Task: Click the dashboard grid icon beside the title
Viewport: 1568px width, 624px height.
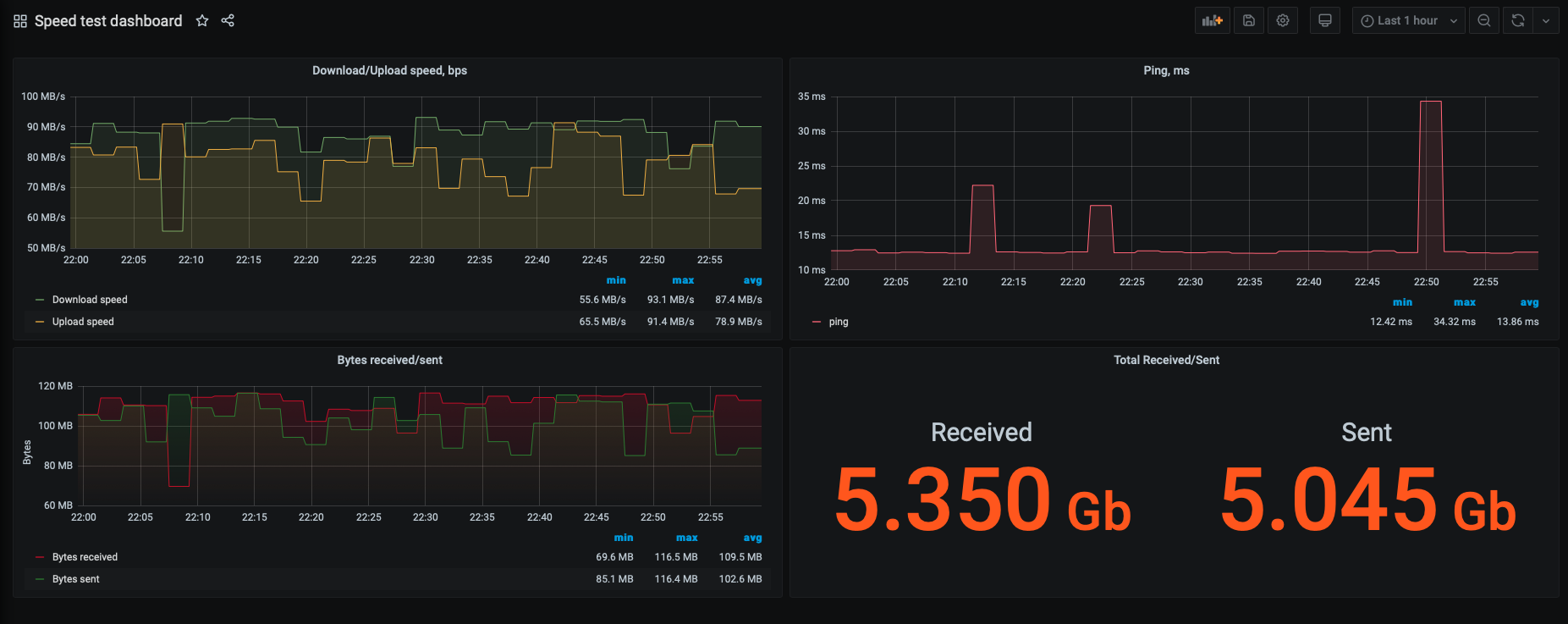Action: click(x=20, y=21)
